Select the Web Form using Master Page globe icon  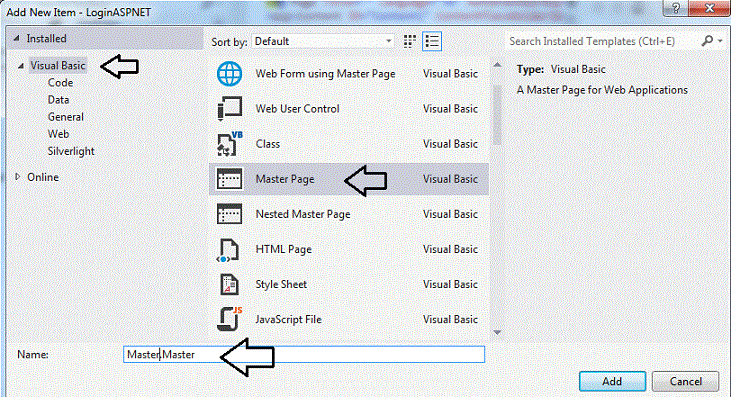point(229,74)
